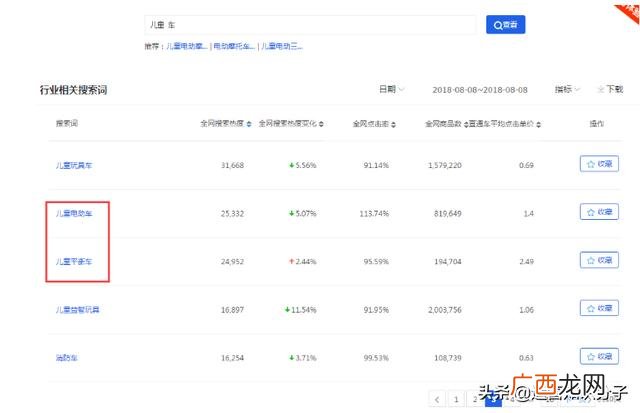Viewport: 640px width, 413px height.
Task: Click average click price 2.49
Action: pos(527,262)
